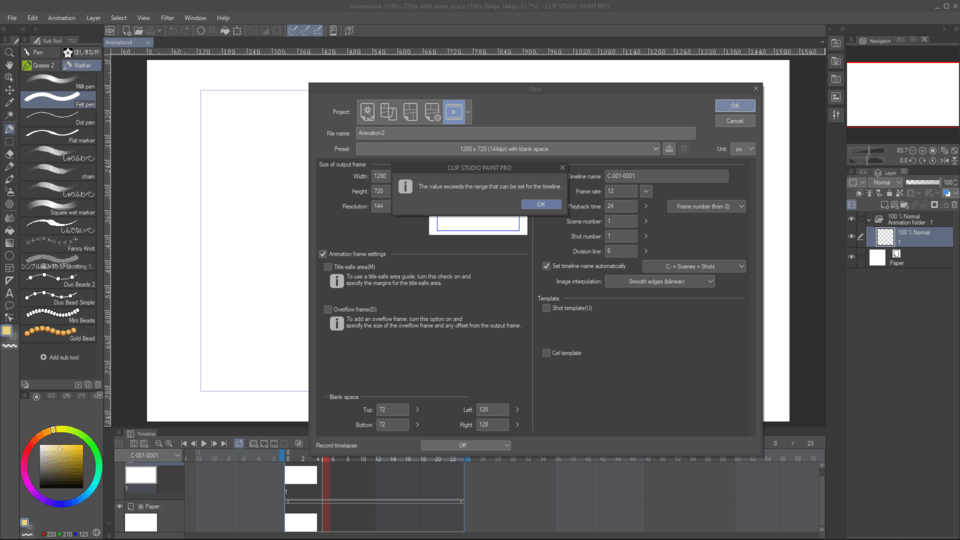The width and height of the screenshot is (960, 540).
Task: Jump to first frame in the Timeline
Action: (184, 444)
